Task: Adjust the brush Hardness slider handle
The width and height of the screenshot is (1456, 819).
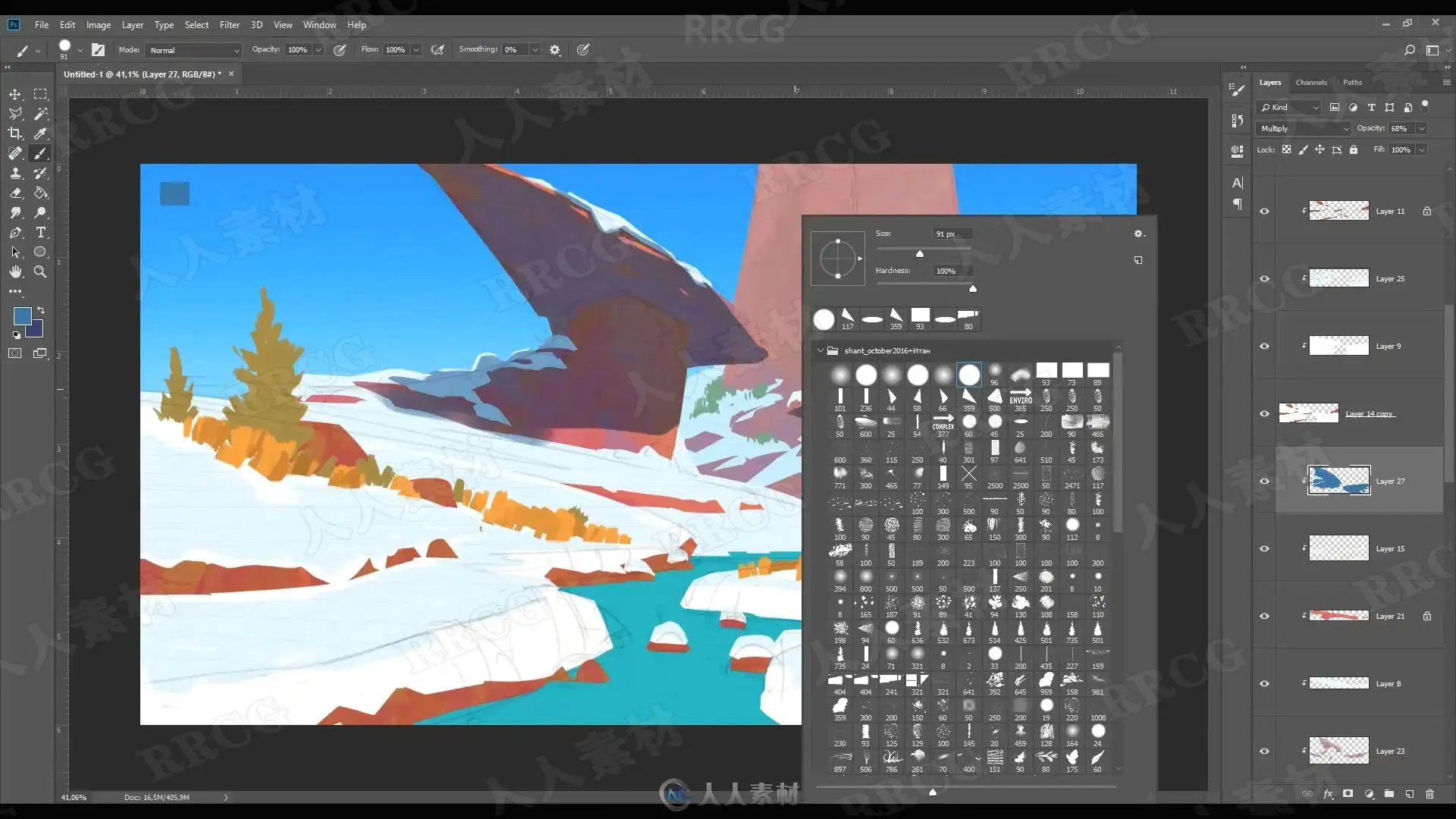Action: tap(973, 289)
